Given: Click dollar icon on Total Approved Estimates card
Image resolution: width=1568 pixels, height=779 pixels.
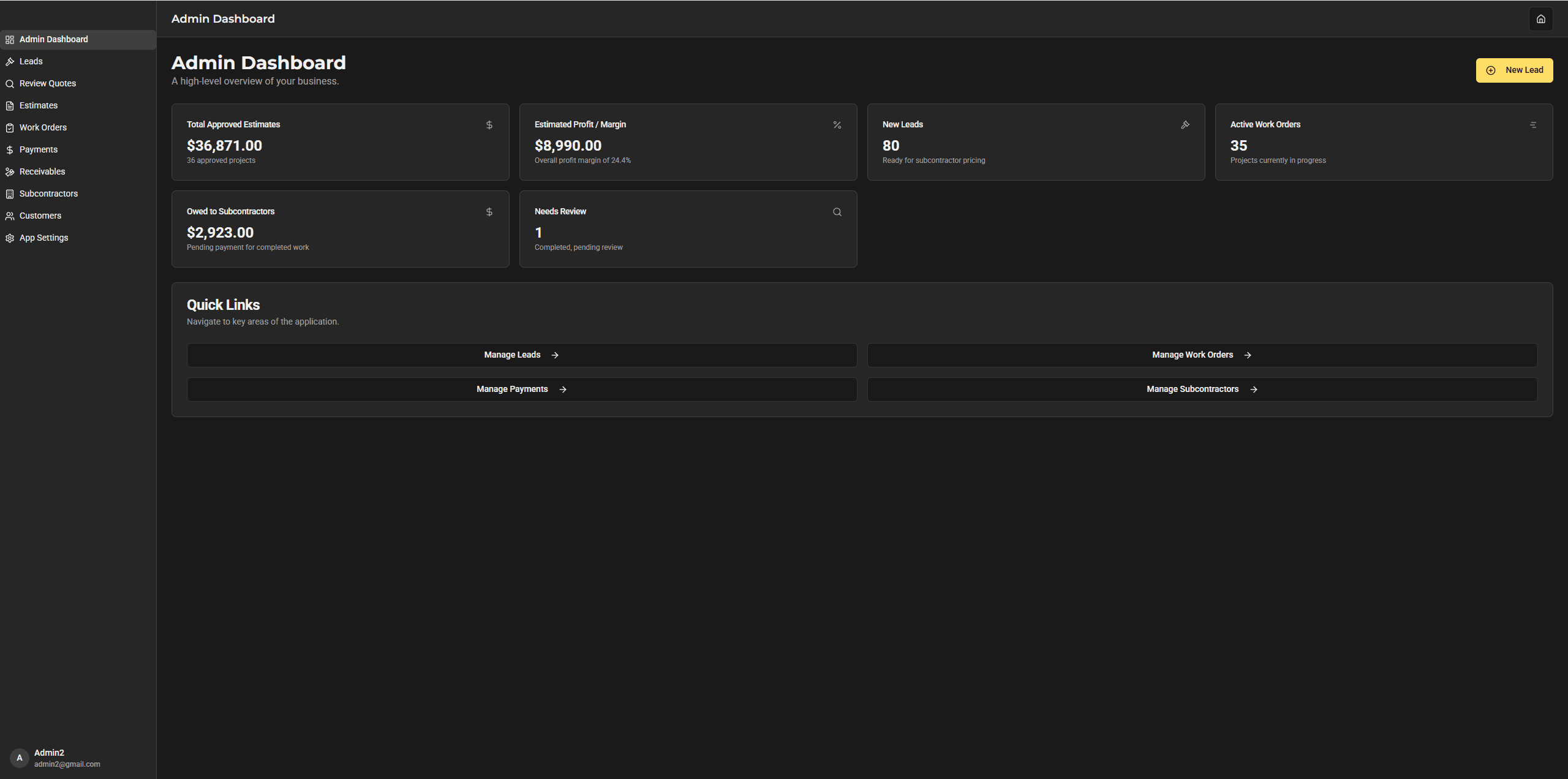Looking at the screenshot, I should click(x=489, y=125).
